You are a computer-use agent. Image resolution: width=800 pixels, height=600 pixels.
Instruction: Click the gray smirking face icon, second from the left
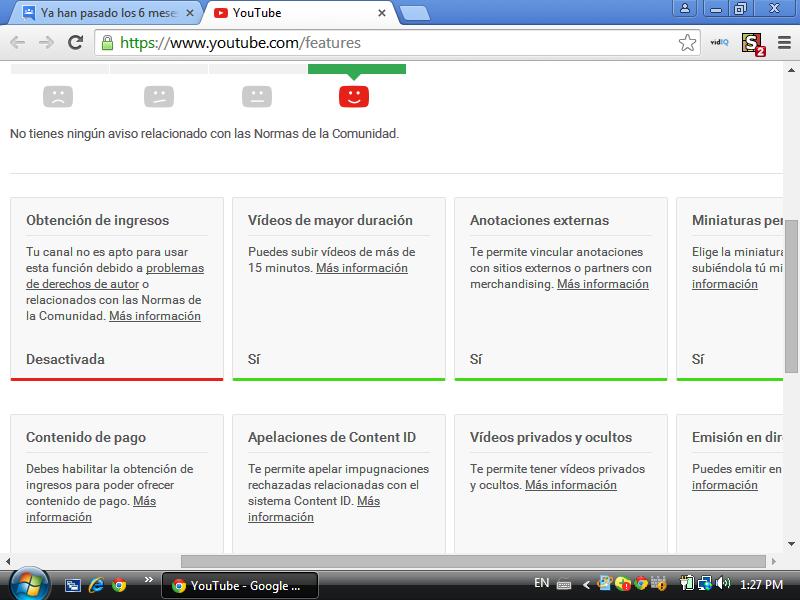159,96
